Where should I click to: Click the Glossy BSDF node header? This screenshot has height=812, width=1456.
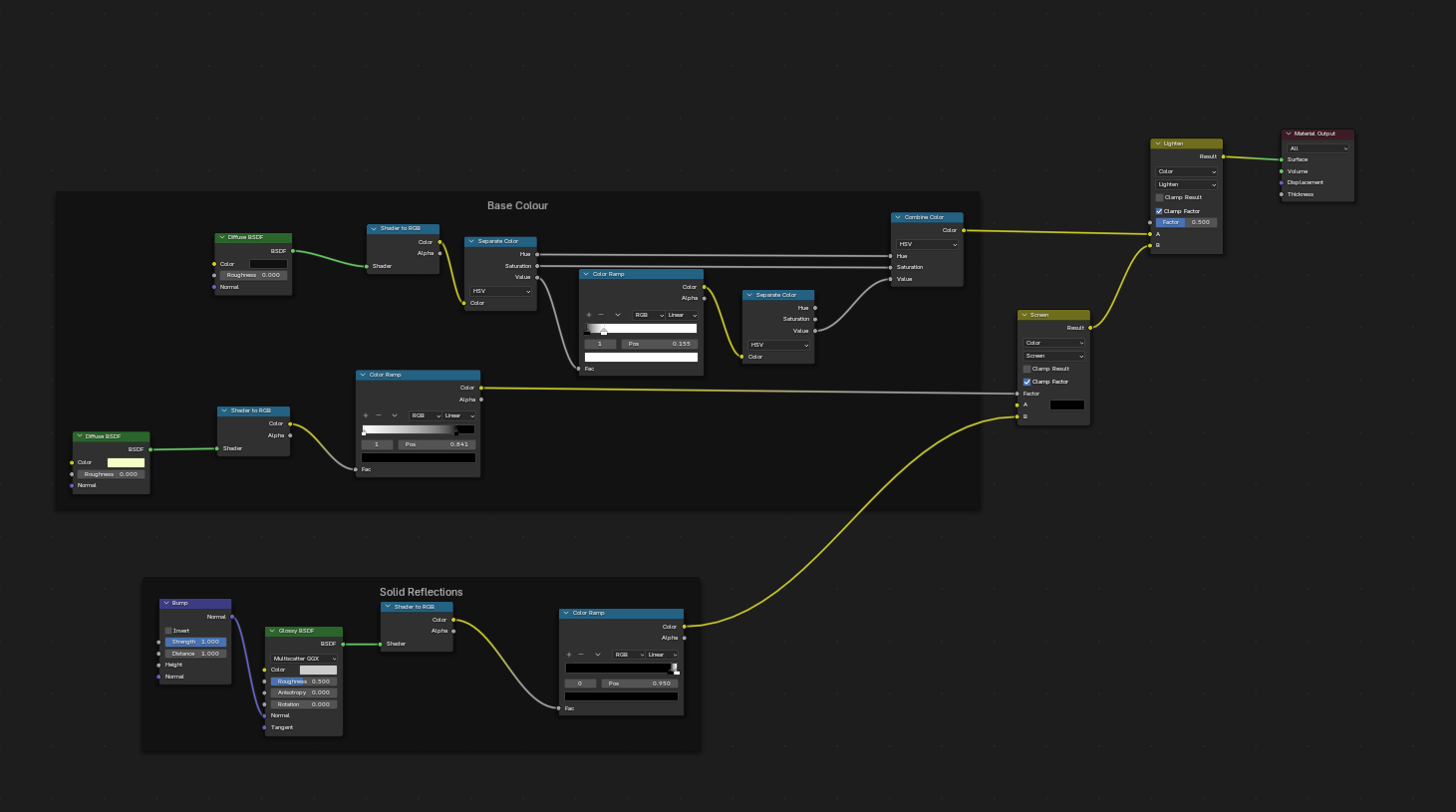304,631
